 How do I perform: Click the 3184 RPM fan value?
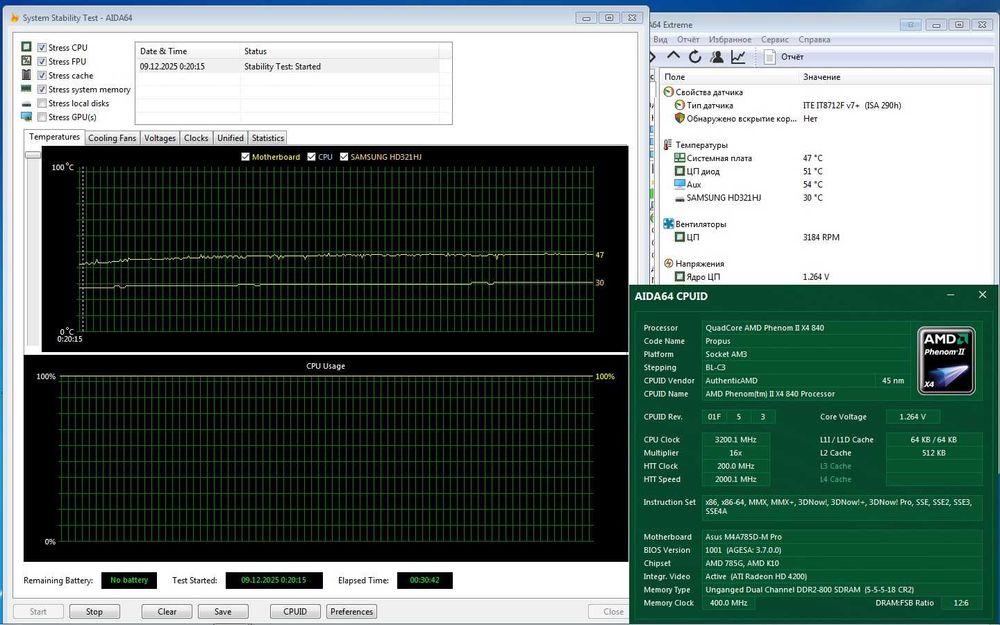click(821, 237)
